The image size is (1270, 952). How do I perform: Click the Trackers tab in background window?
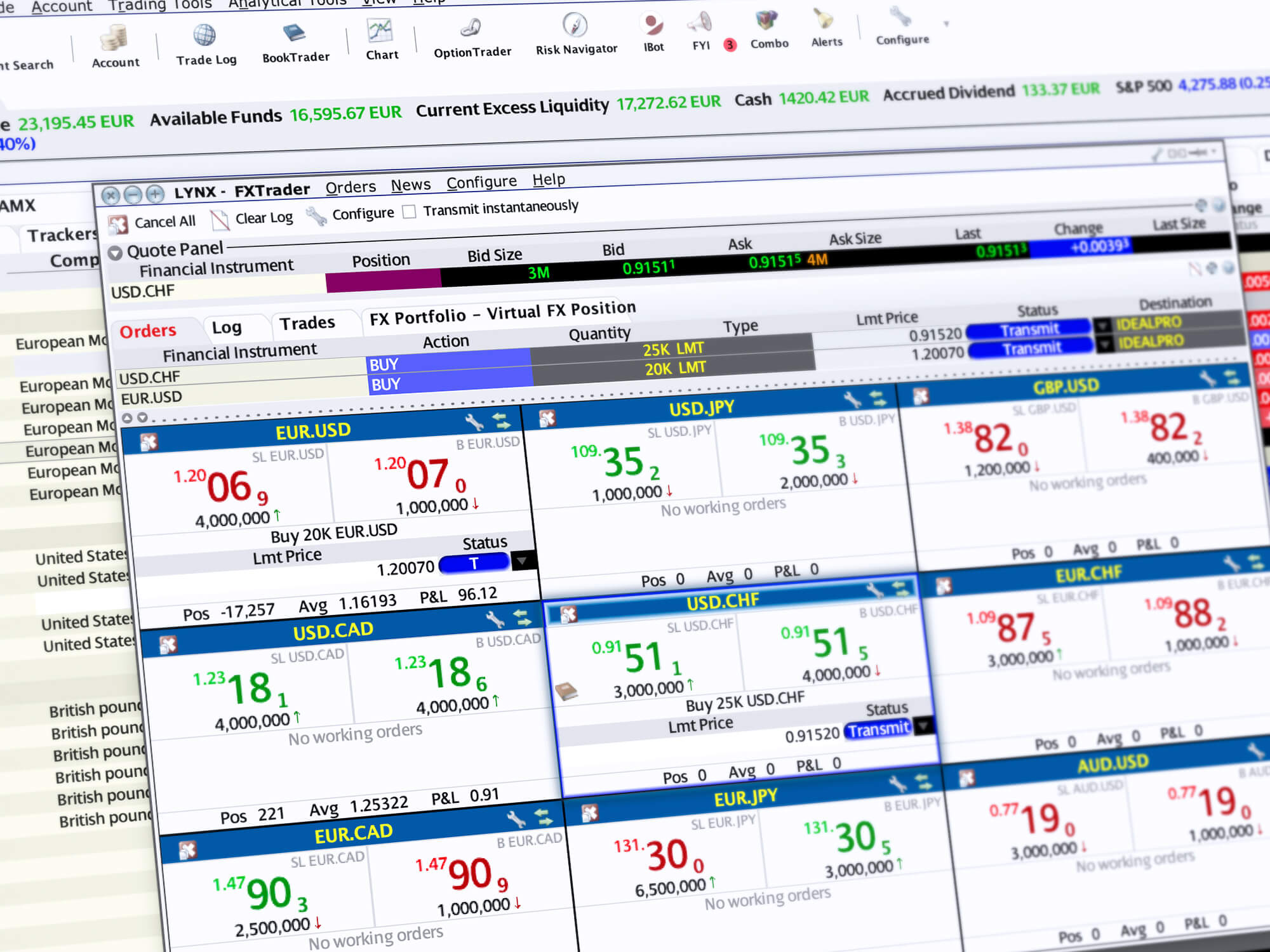(61, 235)
